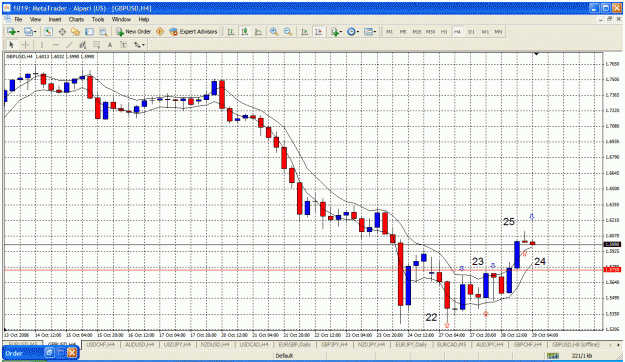Open the Help menu

[144, 19]
